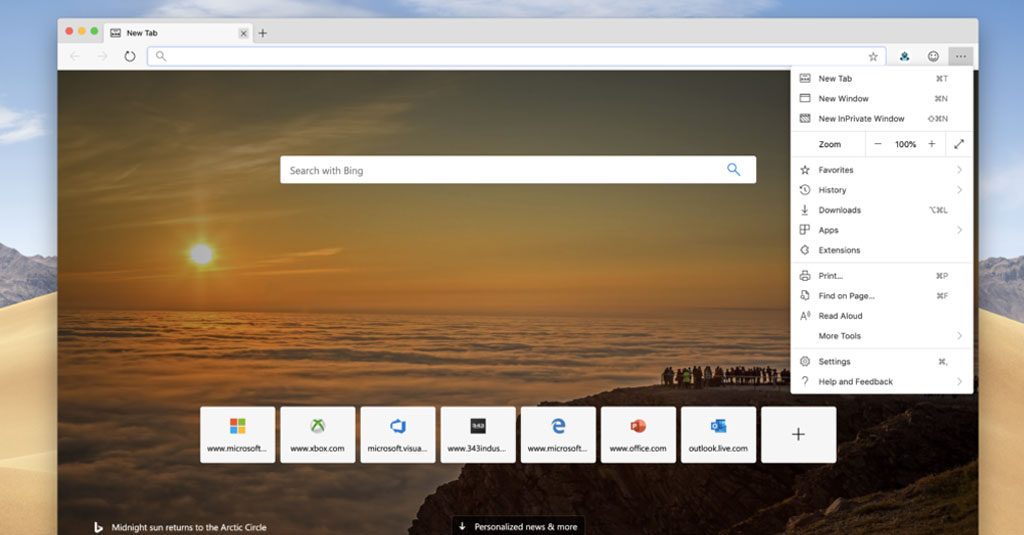Click Midnight sun returns to the Arctic Circle link
The height and width of the screenshot is (535, 1024).
(x=189, y=527)
